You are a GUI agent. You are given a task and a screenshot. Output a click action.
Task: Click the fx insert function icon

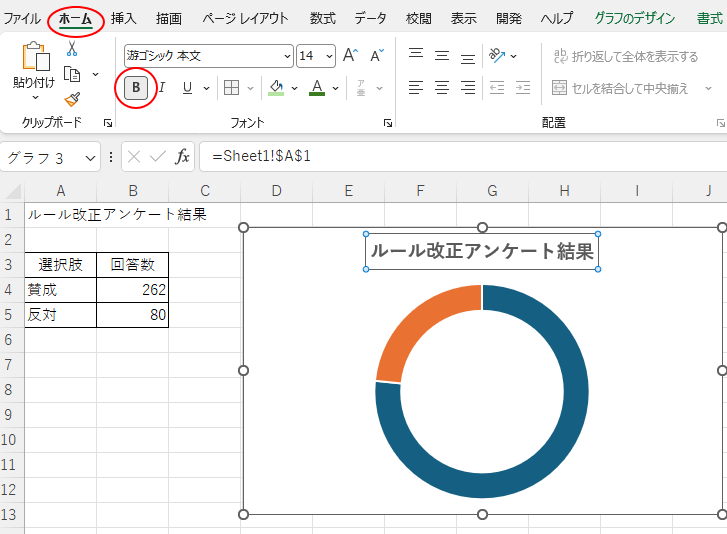tap(182, 157)
